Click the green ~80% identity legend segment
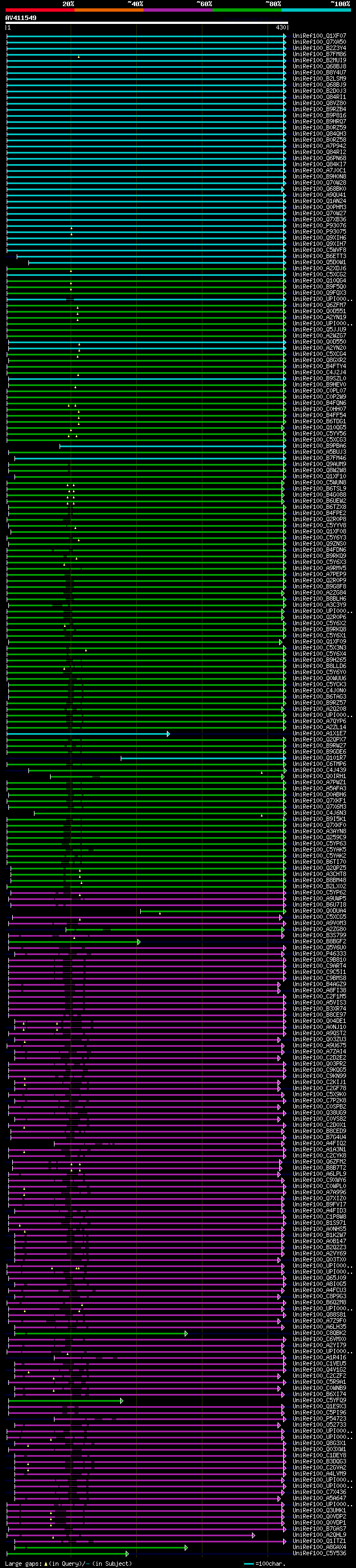The image size is (356, 1568). pos(247,10)
